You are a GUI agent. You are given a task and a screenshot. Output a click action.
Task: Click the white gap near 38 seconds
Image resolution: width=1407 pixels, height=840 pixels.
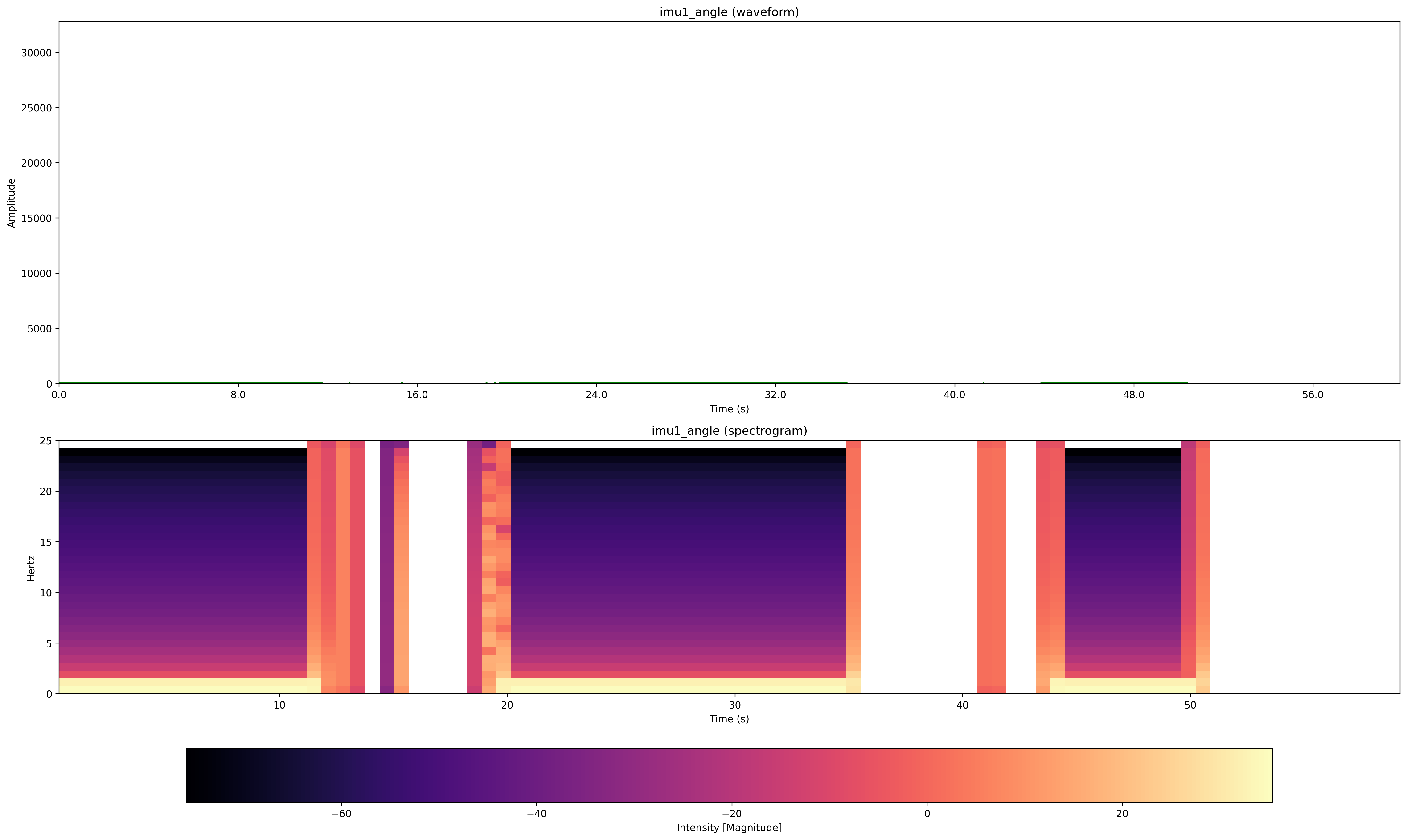917,566
